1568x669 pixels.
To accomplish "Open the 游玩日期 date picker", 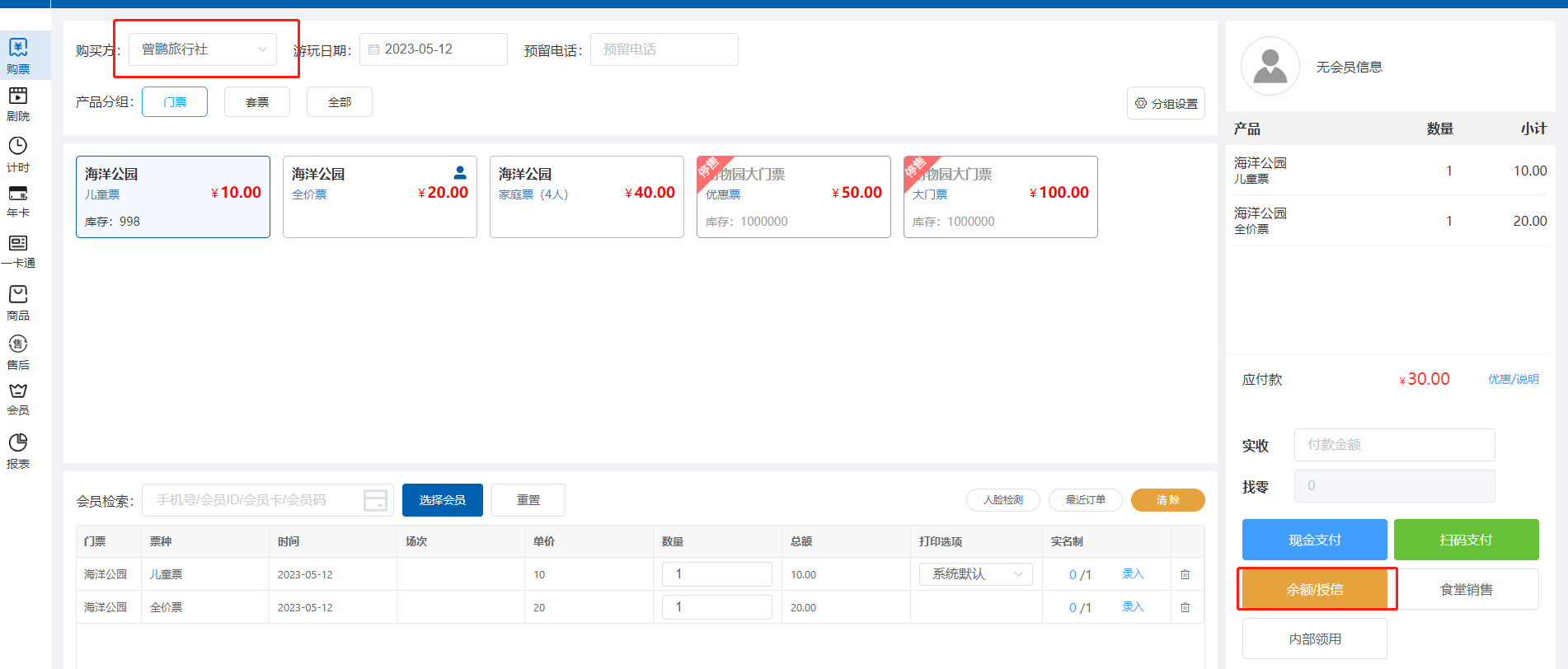I will pos(433,49).
